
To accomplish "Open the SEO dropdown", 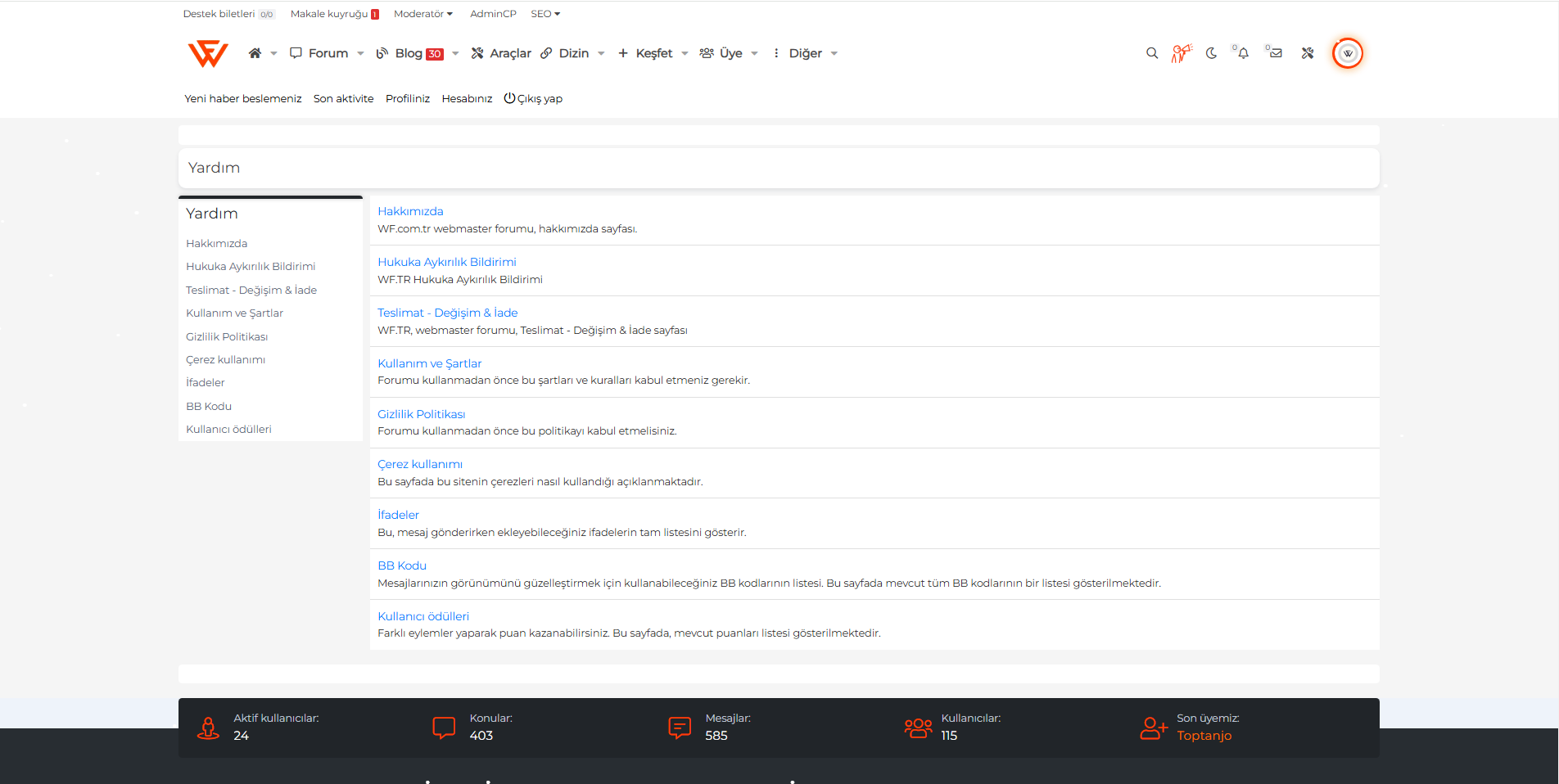I will point(545,14).
